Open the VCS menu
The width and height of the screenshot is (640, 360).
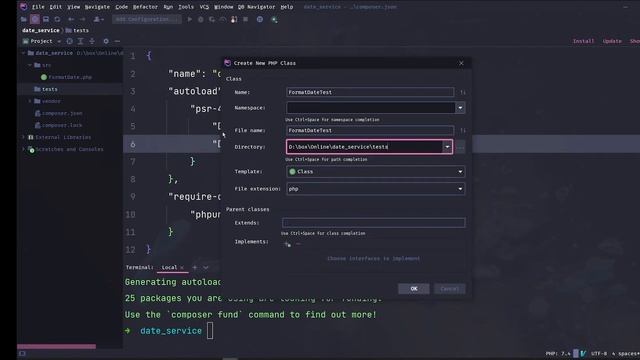(x=204, y=7)
